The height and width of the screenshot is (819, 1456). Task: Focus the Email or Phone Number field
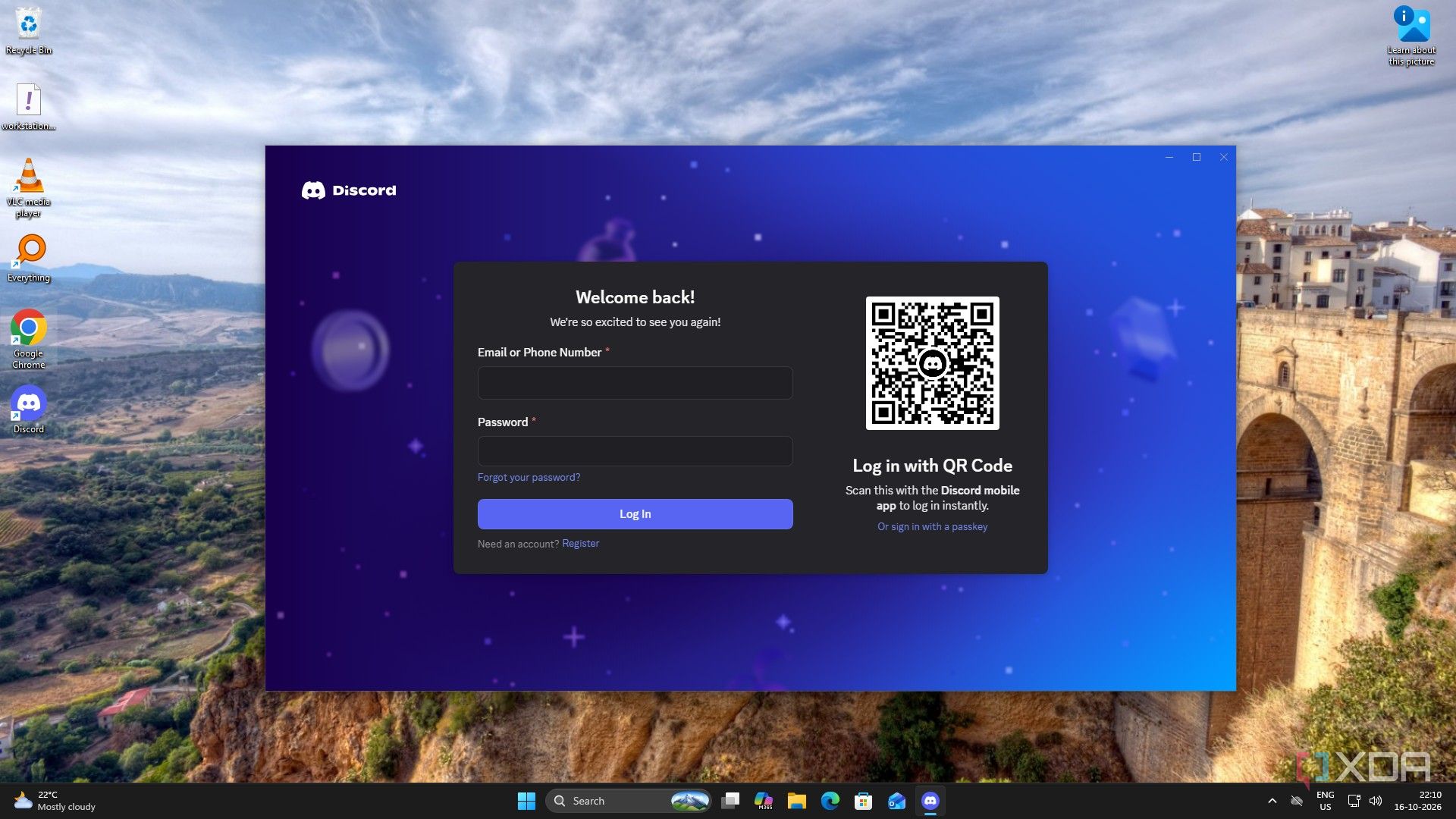pyautogui.click(x=635, y=383)
